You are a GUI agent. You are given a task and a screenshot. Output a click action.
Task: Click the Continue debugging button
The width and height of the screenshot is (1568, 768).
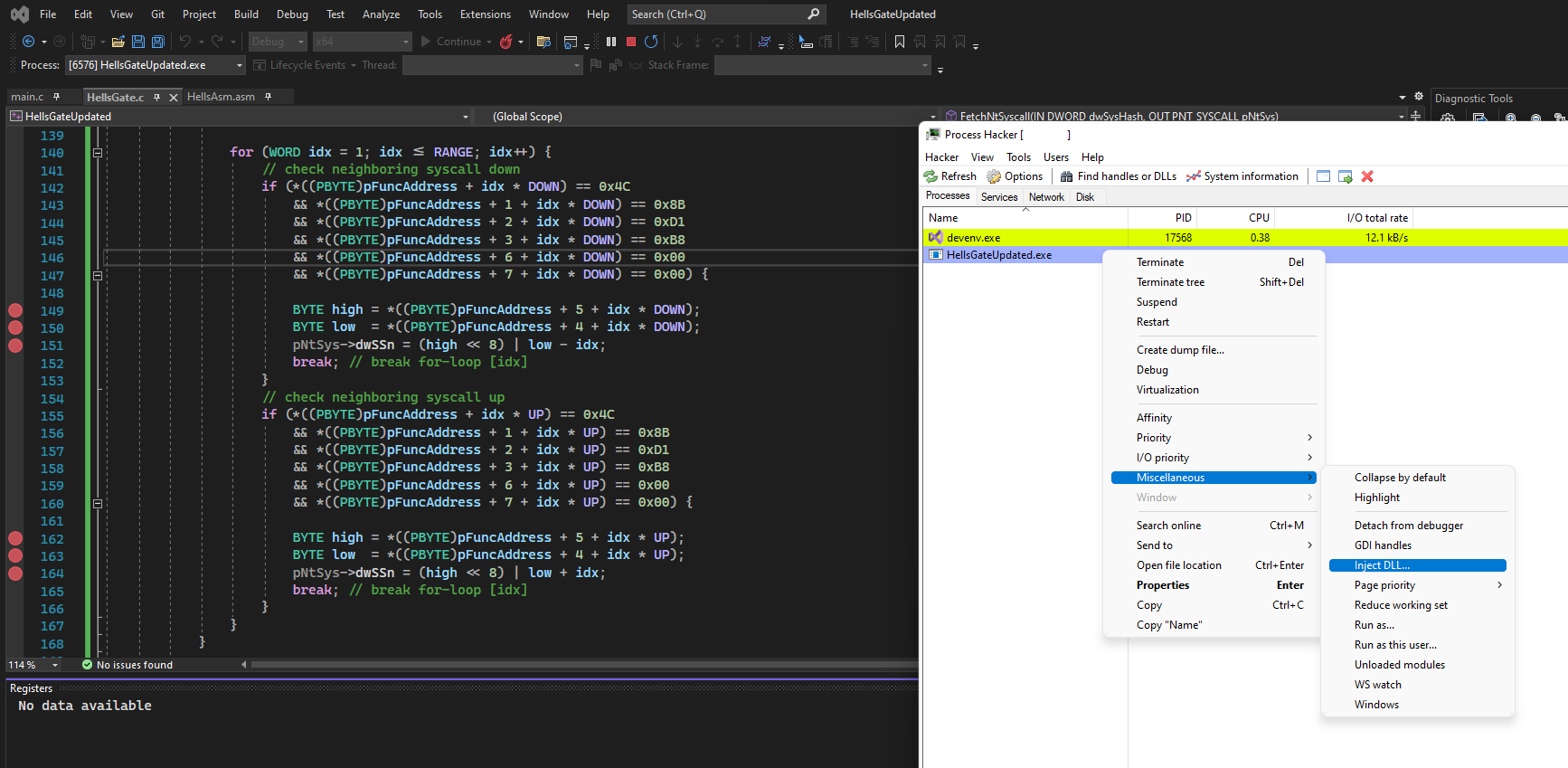pos(455,42)
